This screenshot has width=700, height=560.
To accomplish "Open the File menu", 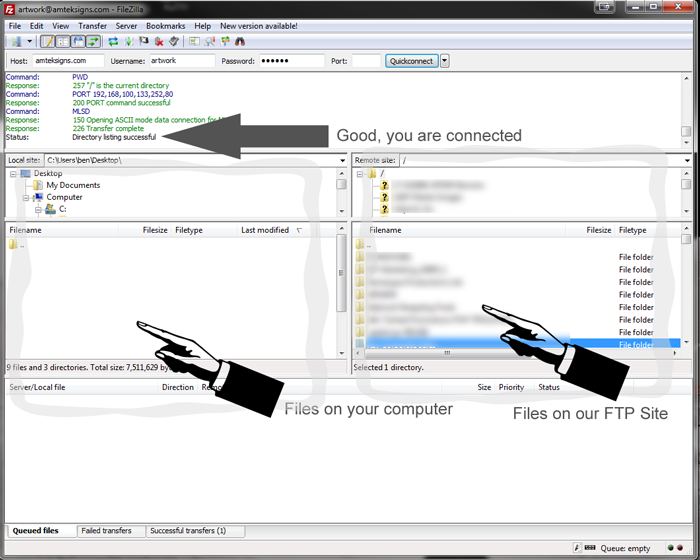I will [x=15, y=26].
